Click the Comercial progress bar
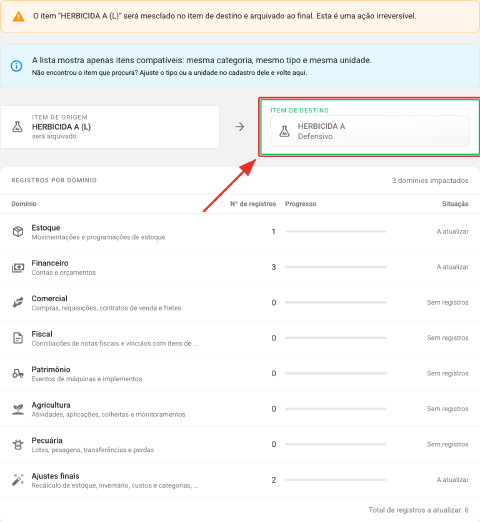The height and width of the screenshot is (522, 480). 336,302
